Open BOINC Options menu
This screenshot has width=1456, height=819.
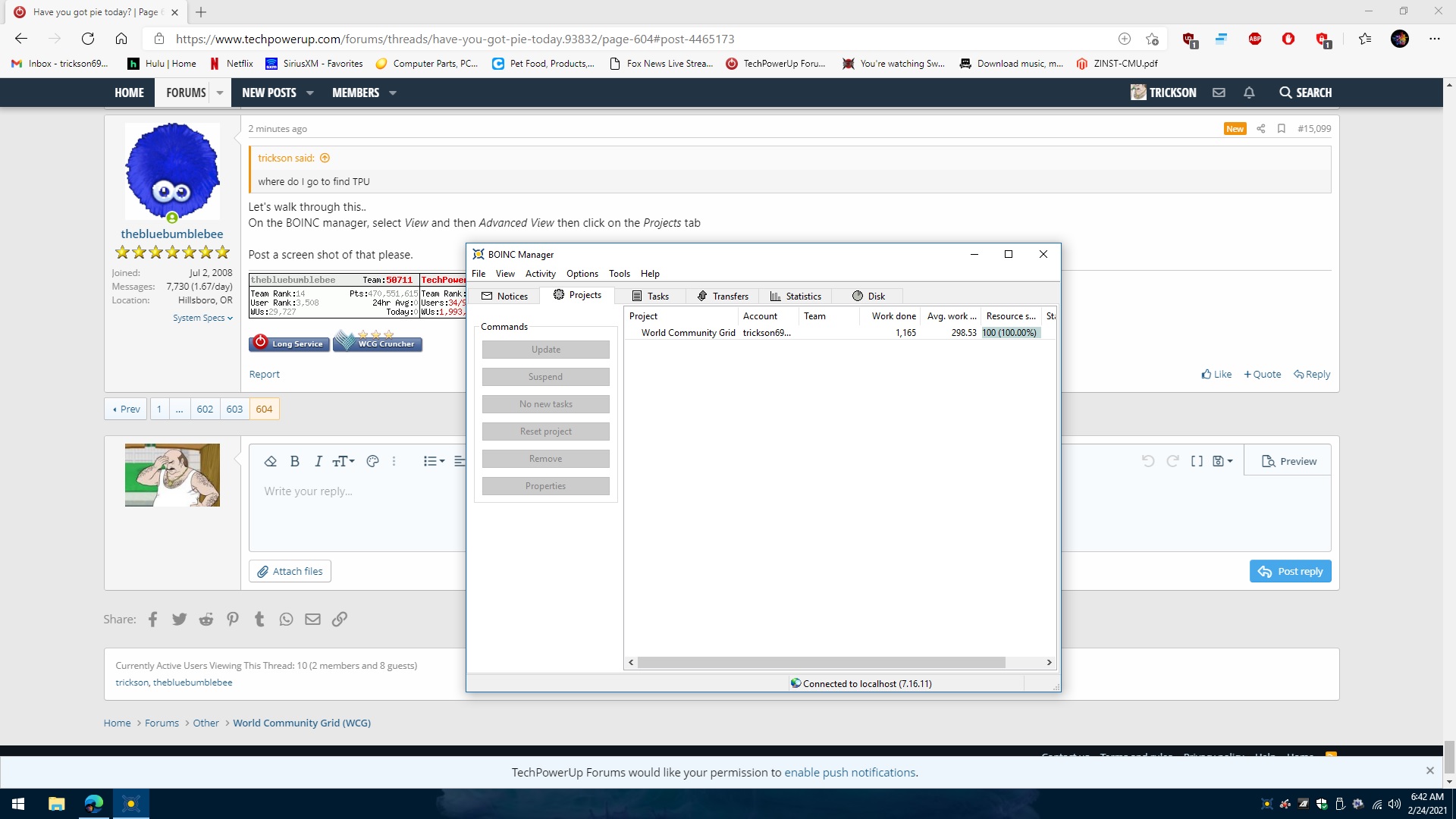click(582, 274)
